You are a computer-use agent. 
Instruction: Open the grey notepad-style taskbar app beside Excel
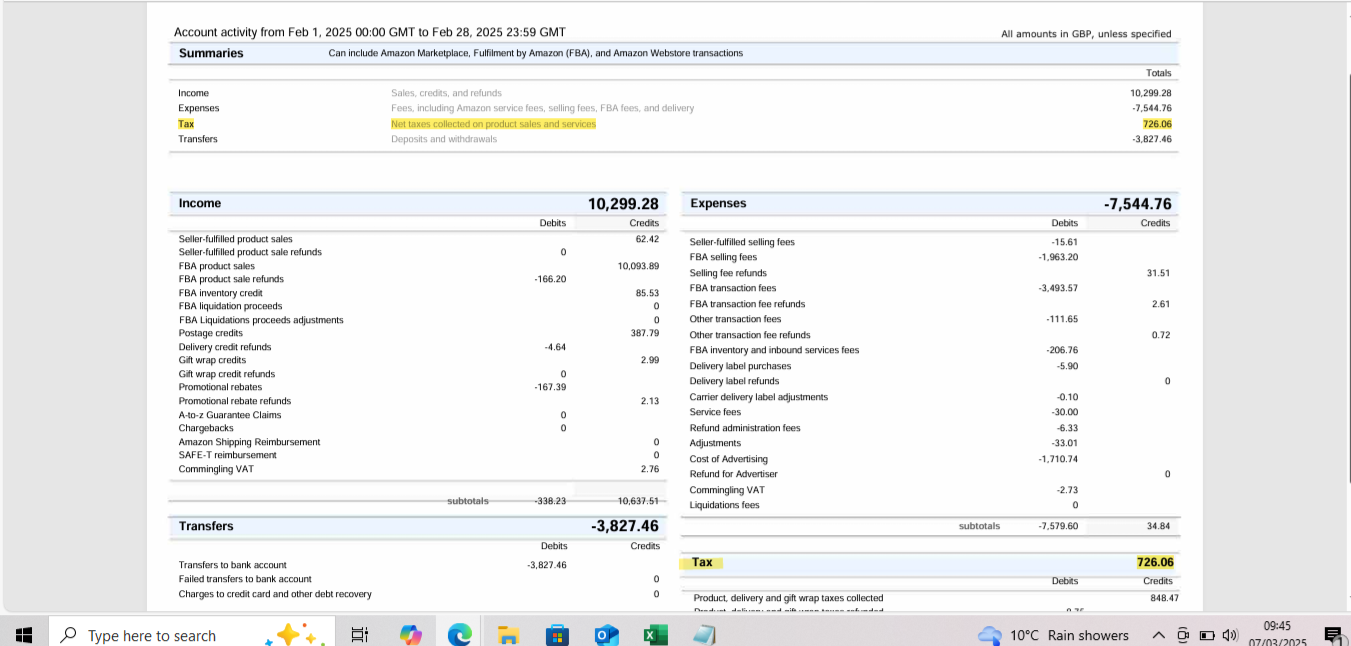click(x=704, y=635)
